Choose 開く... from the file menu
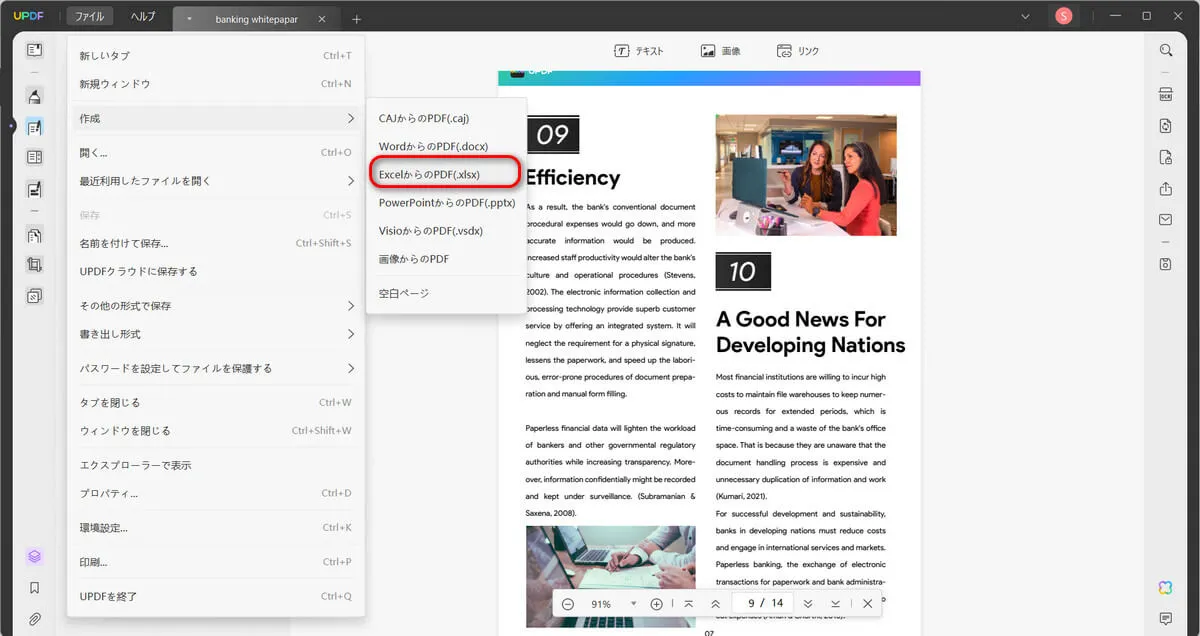The width and height of the screenshot is (1200, 636). [215, 153]
